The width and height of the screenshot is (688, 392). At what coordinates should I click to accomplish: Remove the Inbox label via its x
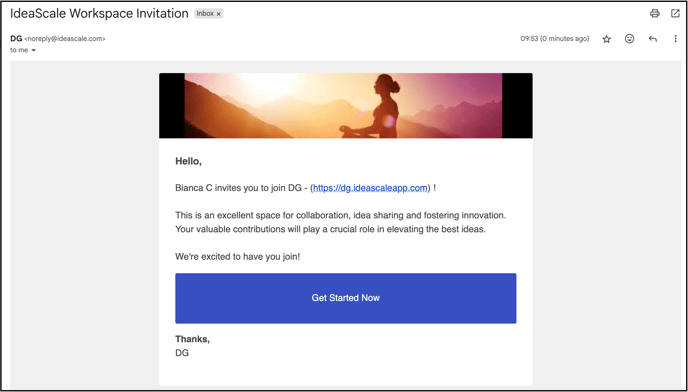tap(219, 14)
